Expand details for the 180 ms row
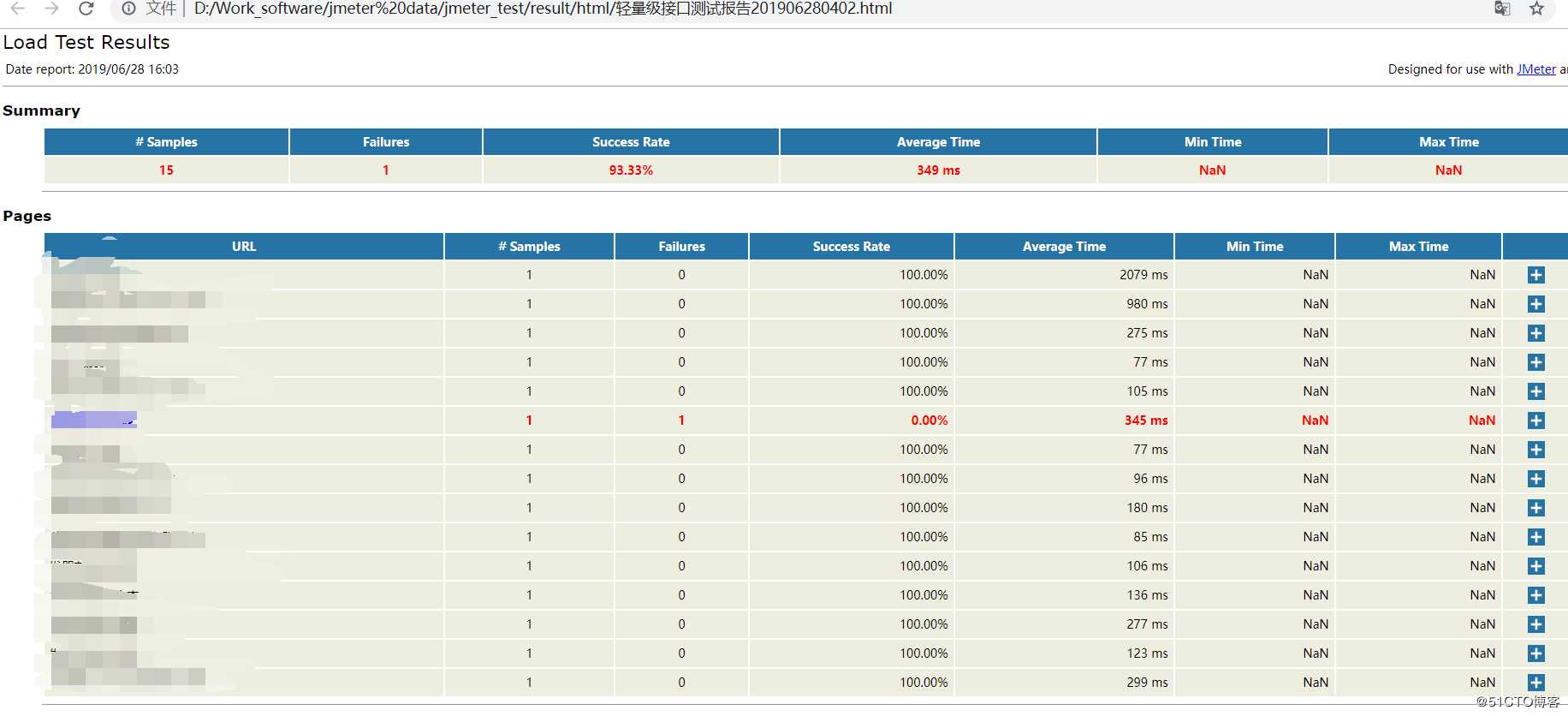1568x716 pixels. (x=1536, y=508)
